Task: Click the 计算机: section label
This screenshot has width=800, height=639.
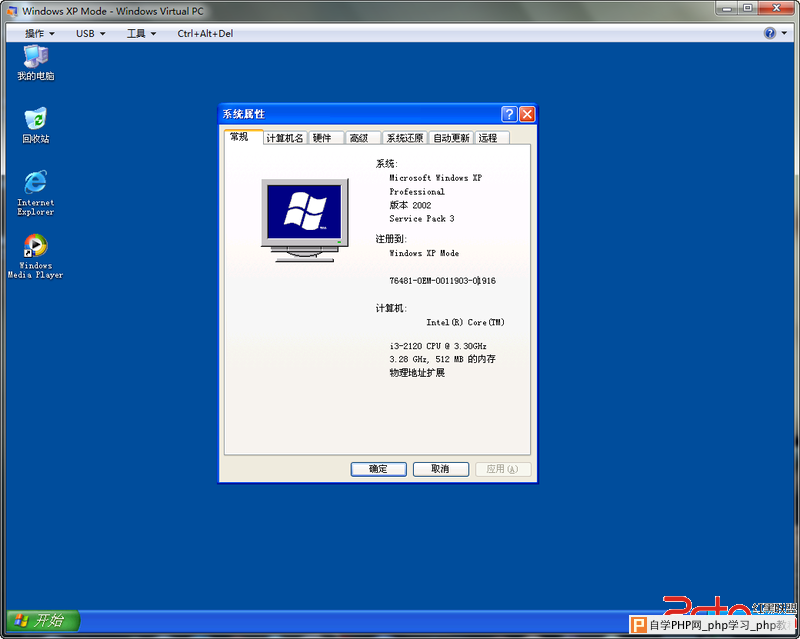Action: (x=391, y=308)
